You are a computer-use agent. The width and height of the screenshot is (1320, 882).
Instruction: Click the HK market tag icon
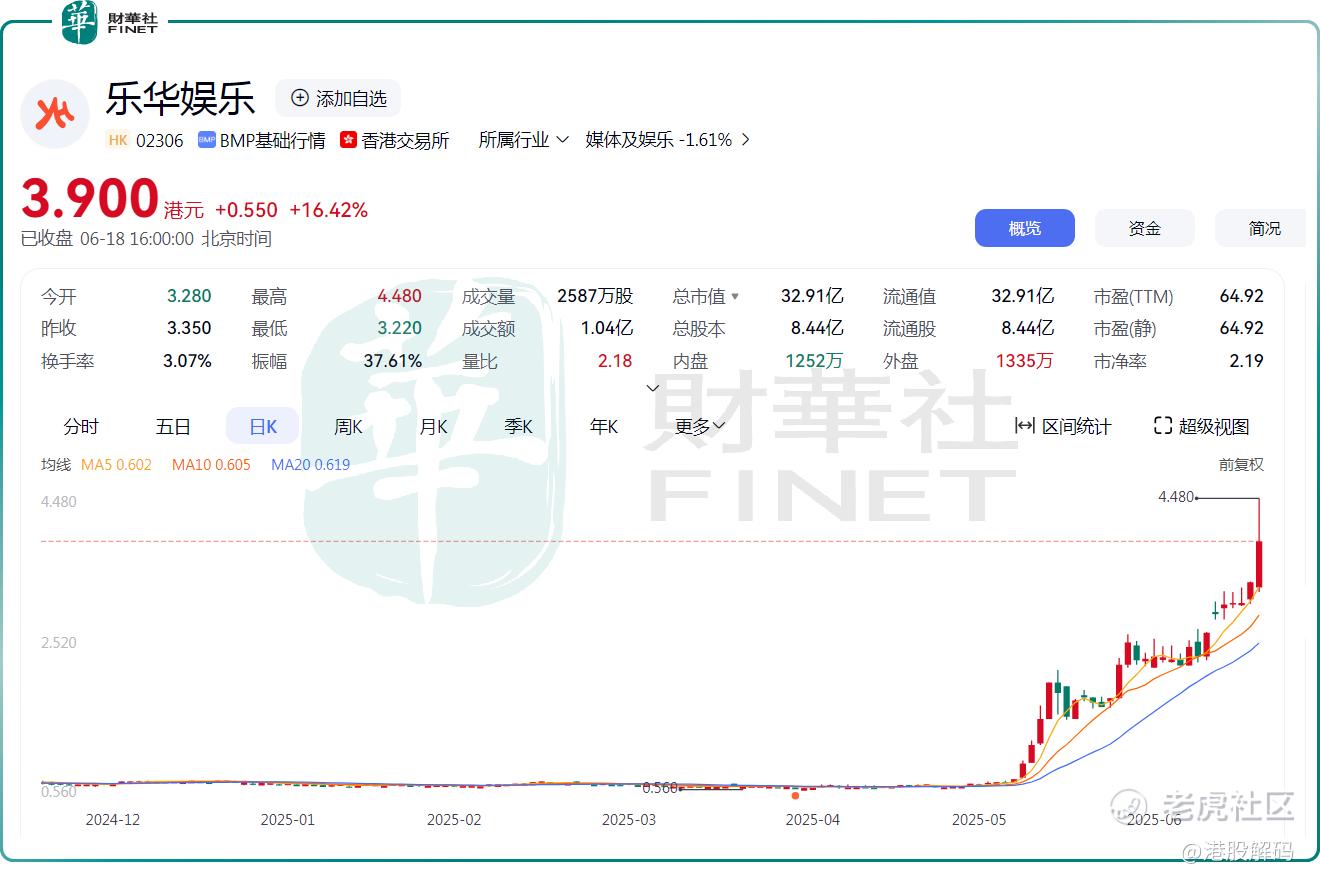tap(118, 140)
